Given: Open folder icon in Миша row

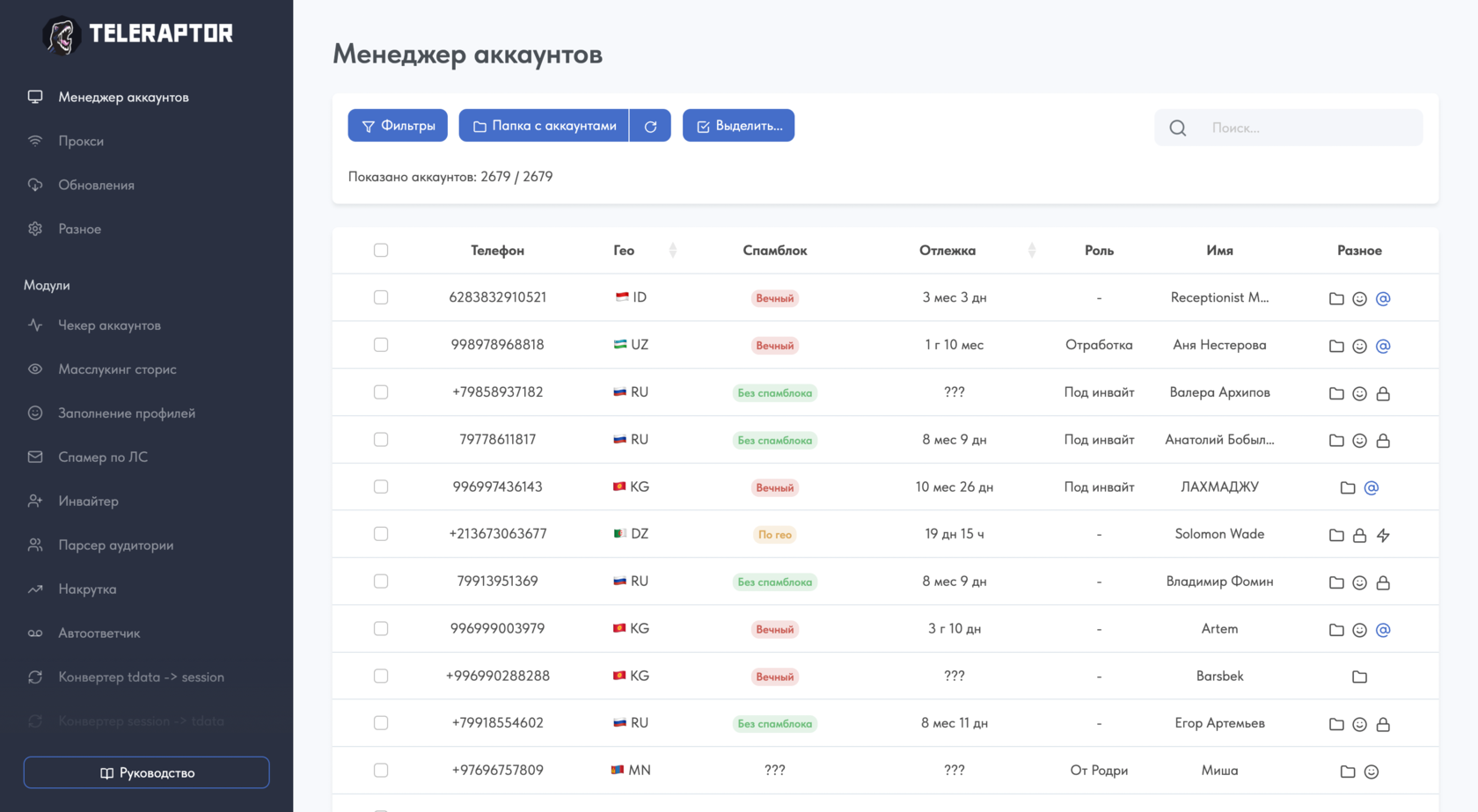Looking at the screenshot, I should click(1348, 772).
